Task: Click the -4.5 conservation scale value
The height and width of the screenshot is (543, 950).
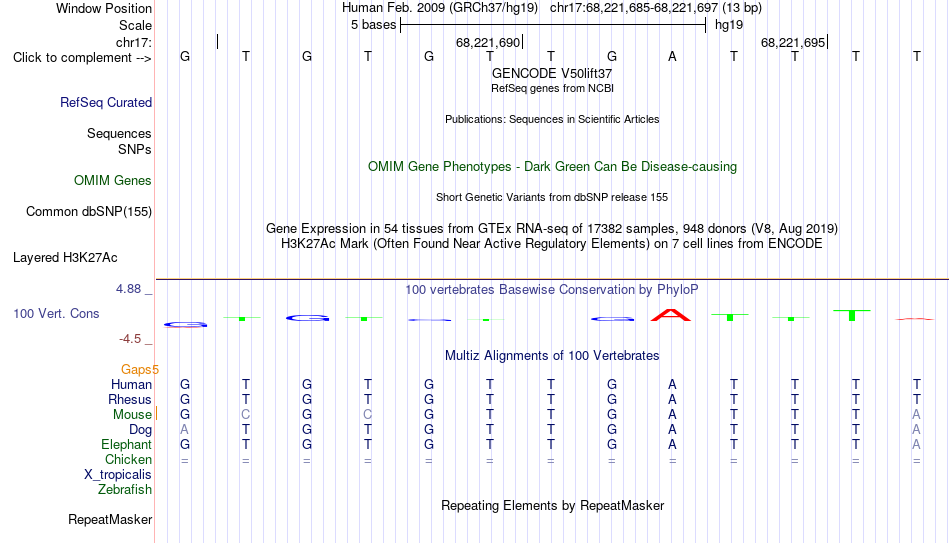Action: [130, 339]
